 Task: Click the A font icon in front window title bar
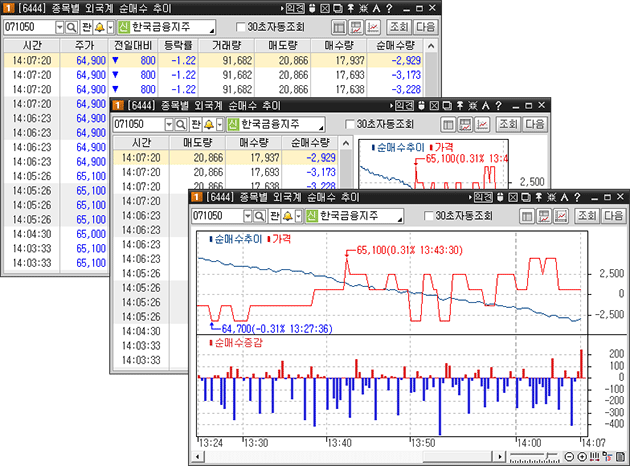[565, 197]
